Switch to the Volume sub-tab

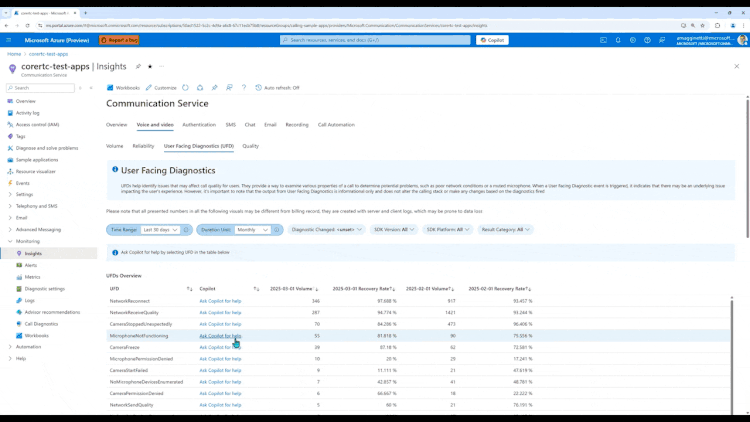coord(114,146)
